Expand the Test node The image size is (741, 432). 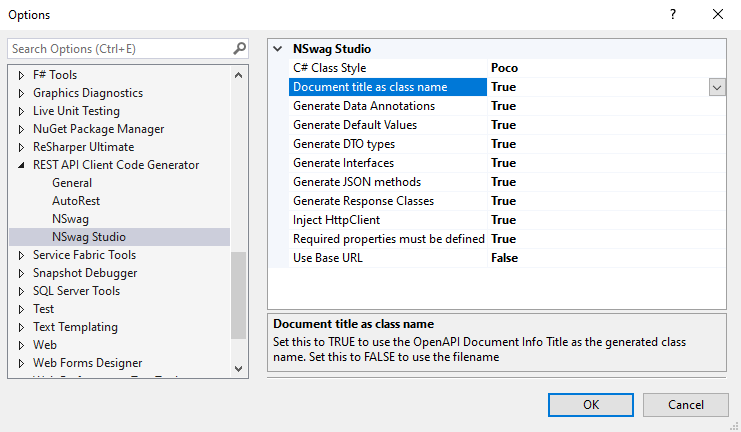tap(21, 309)
